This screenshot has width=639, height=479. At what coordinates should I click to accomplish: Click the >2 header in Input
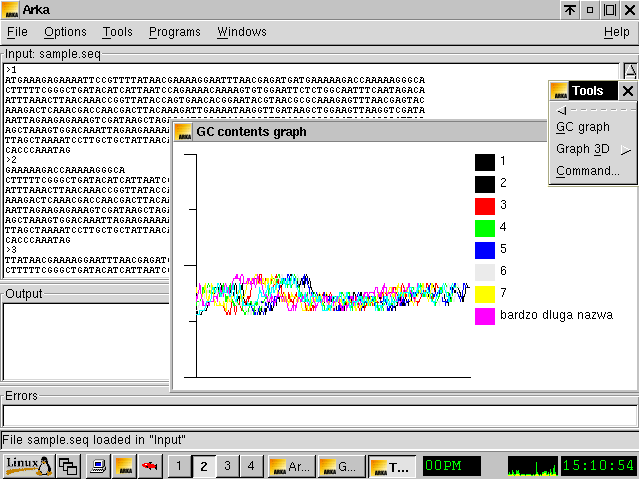pyautogui.click(x=11, y=160)
